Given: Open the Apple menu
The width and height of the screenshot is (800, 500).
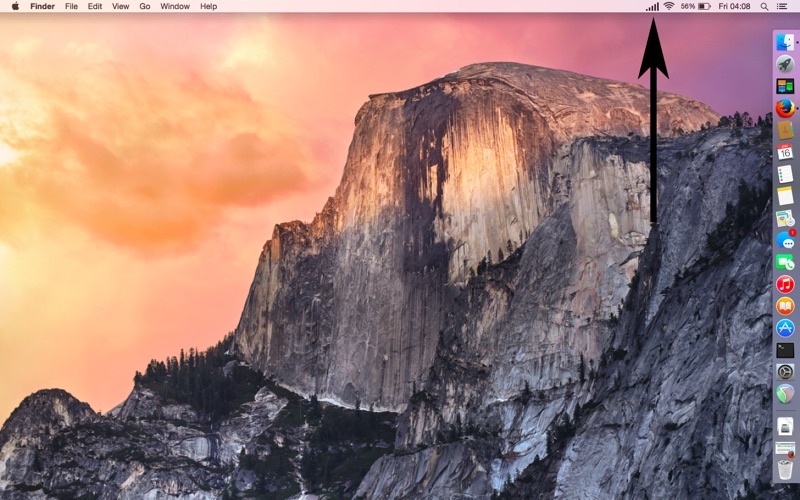Looking at the screenshot, I should tap(15, 6).
